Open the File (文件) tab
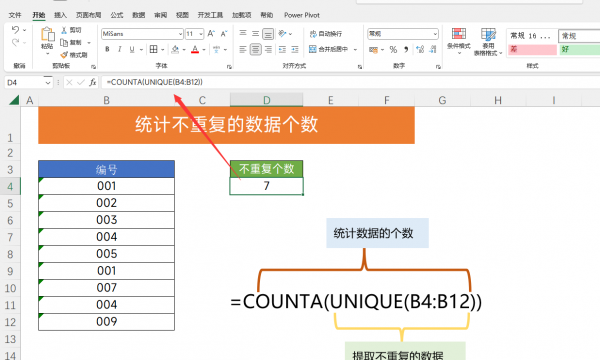600x360 pixels. 15,15
